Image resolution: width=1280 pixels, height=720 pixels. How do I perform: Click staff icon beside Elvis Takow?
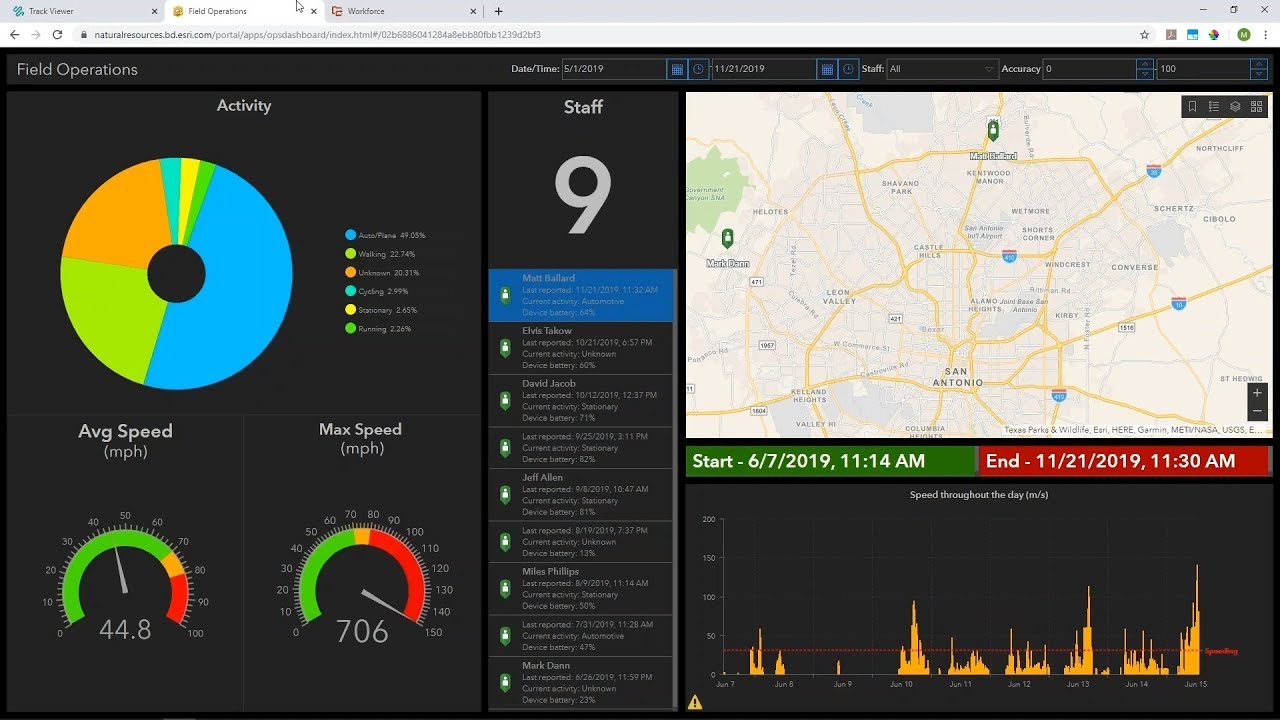point(505,348)
